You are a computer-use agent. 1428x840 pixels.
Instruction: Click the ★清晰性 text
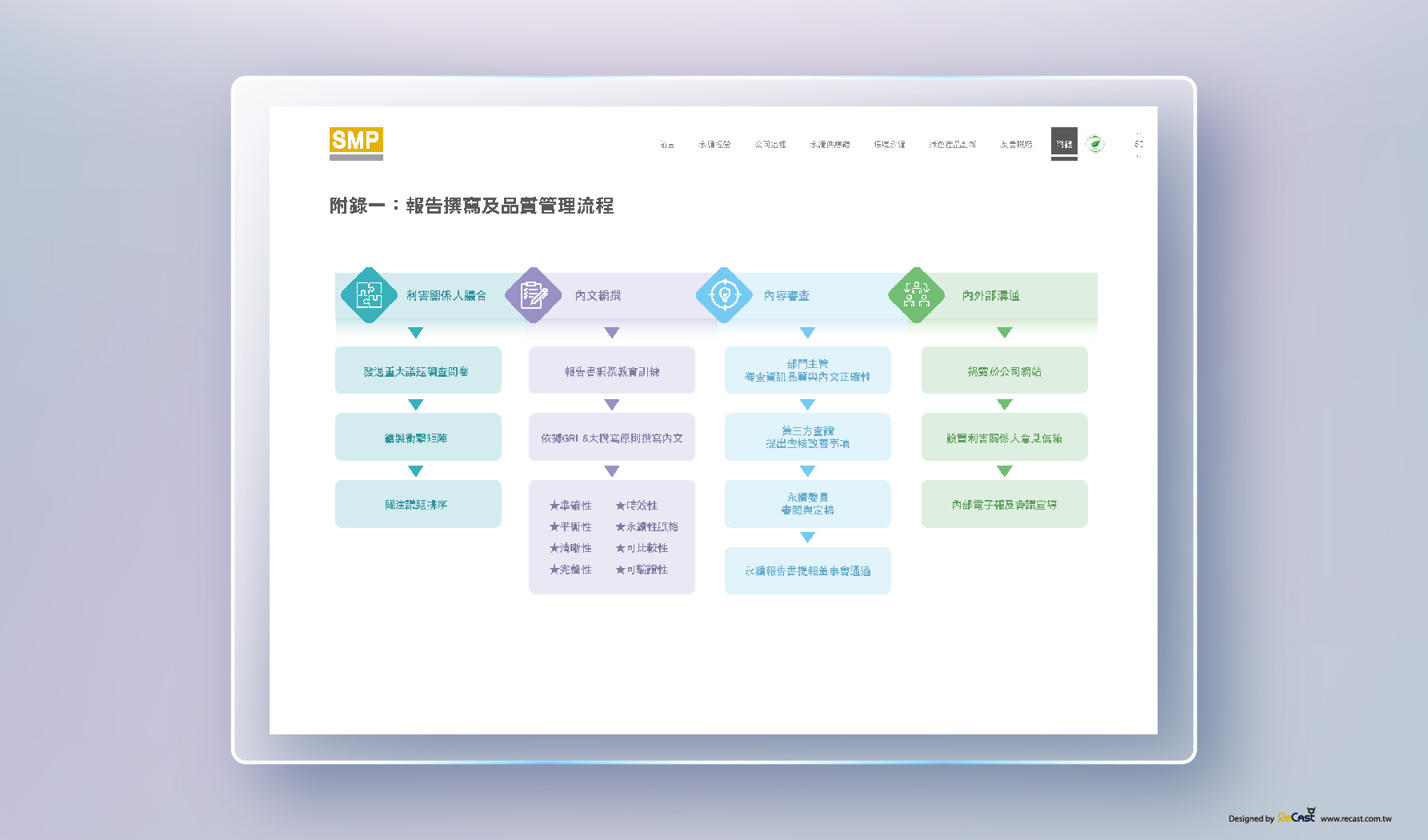pos(570,548)
